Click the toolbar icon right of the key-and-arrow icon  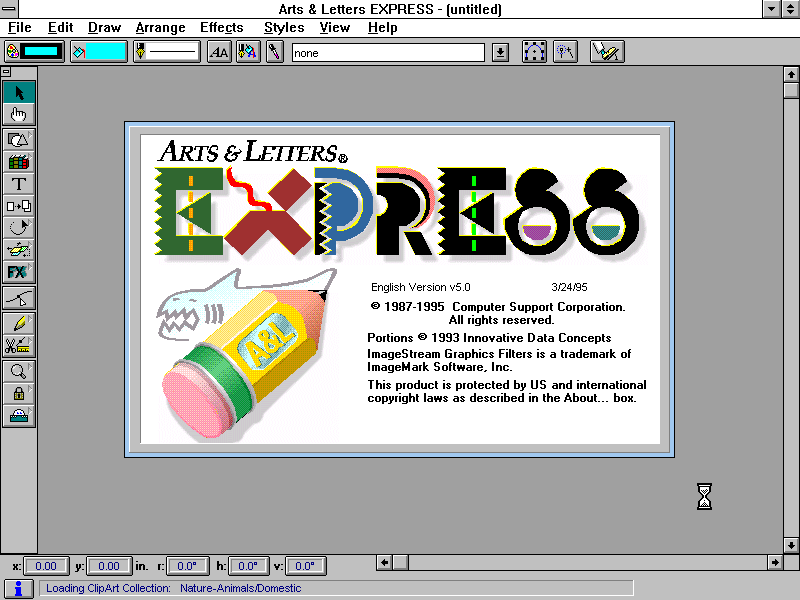click(607, 52)
